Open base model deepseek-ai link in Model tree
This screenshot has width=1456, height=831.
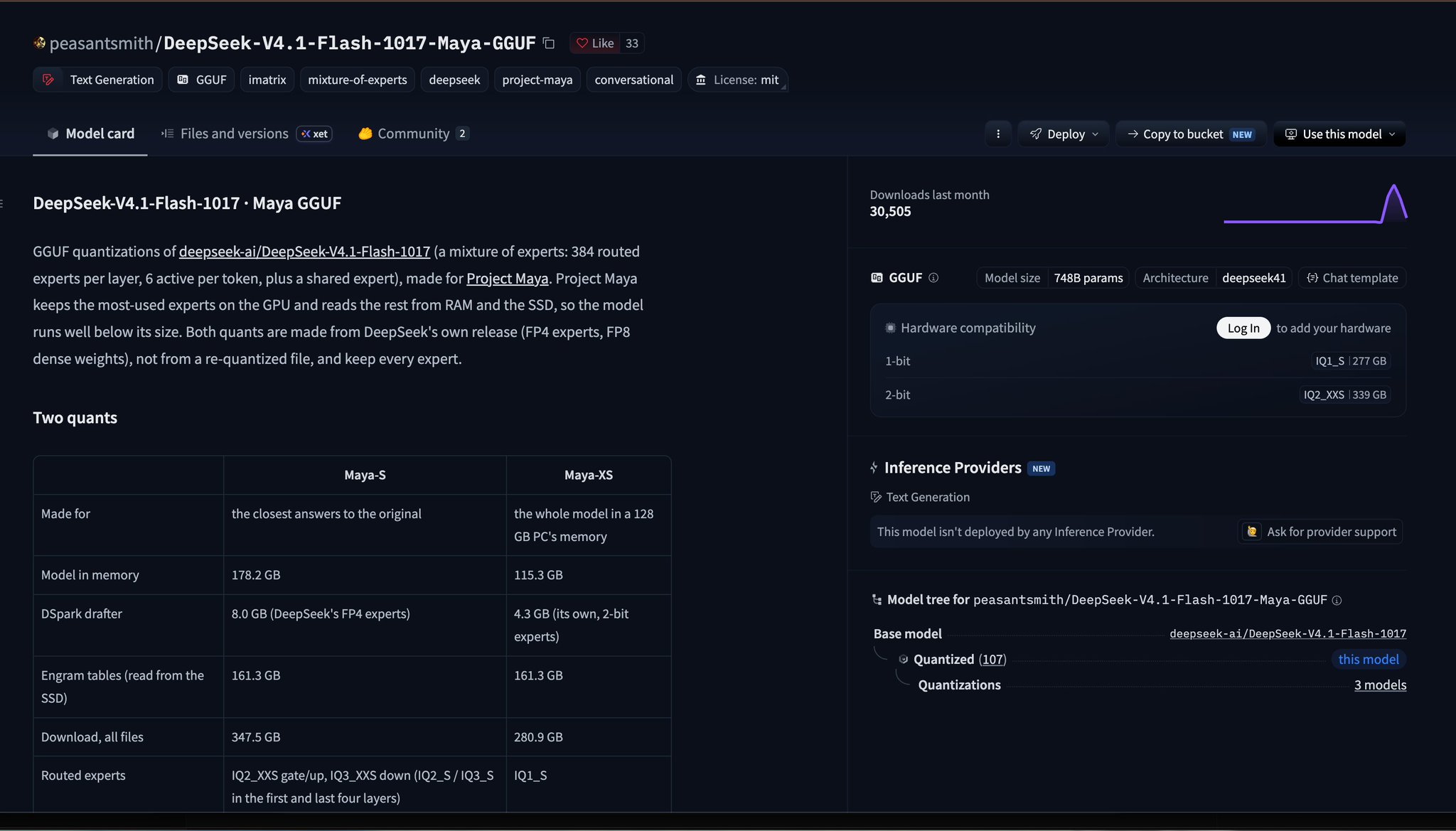coord(1288,633)
